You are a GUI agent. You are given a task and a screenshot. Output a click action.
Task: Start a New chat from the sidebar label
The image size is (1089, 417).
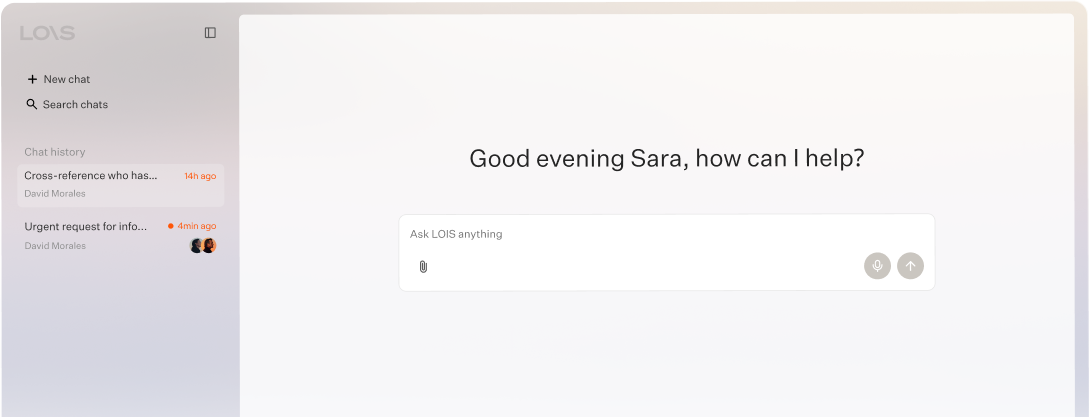pos(67,79)
